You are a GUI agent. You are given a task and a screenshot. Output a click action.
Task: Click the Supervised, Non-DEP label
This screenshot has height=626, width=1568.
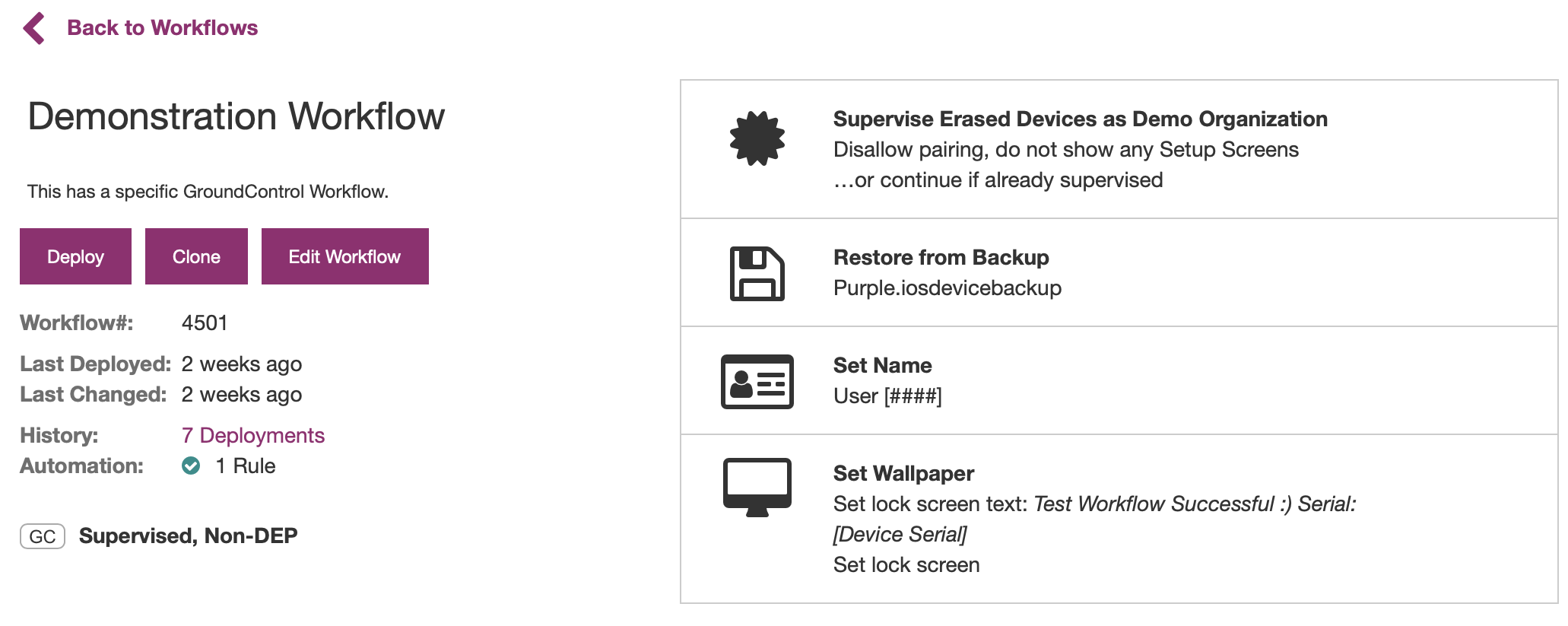pos(188,536)
